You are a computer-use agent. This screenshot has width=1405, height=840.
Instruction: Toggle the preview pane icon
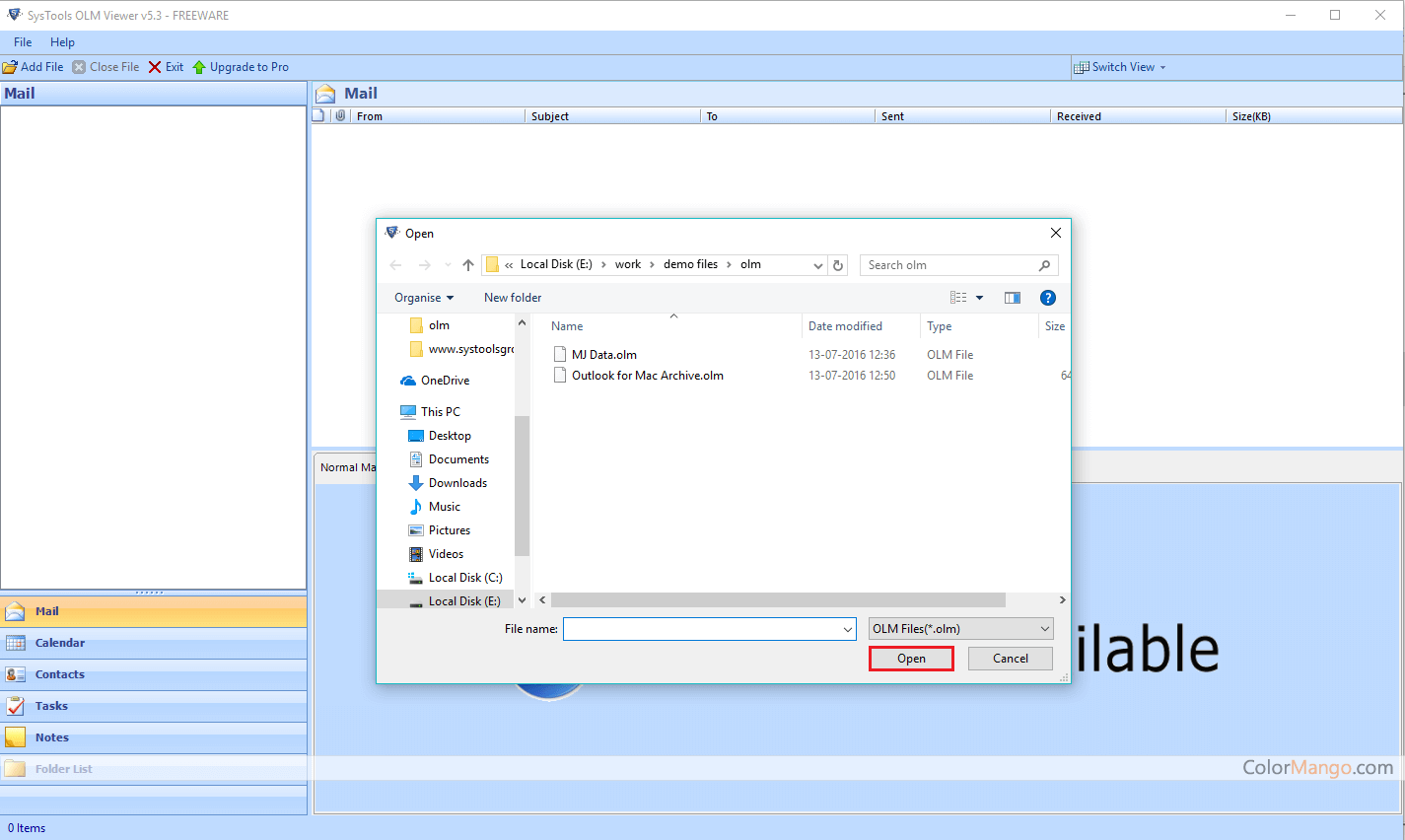coord(1013,298)
